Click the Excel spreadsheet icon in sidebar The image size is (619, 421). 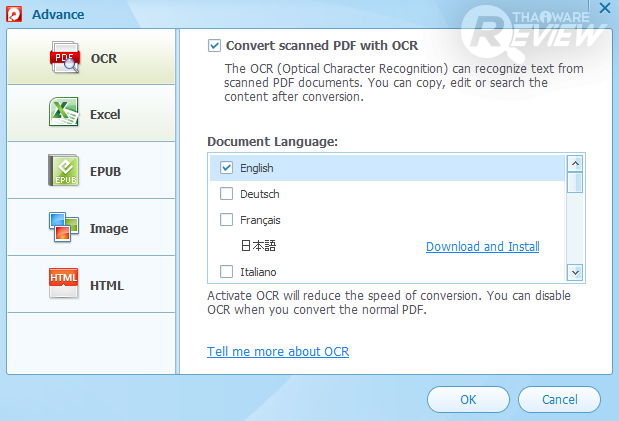point(64,112)
